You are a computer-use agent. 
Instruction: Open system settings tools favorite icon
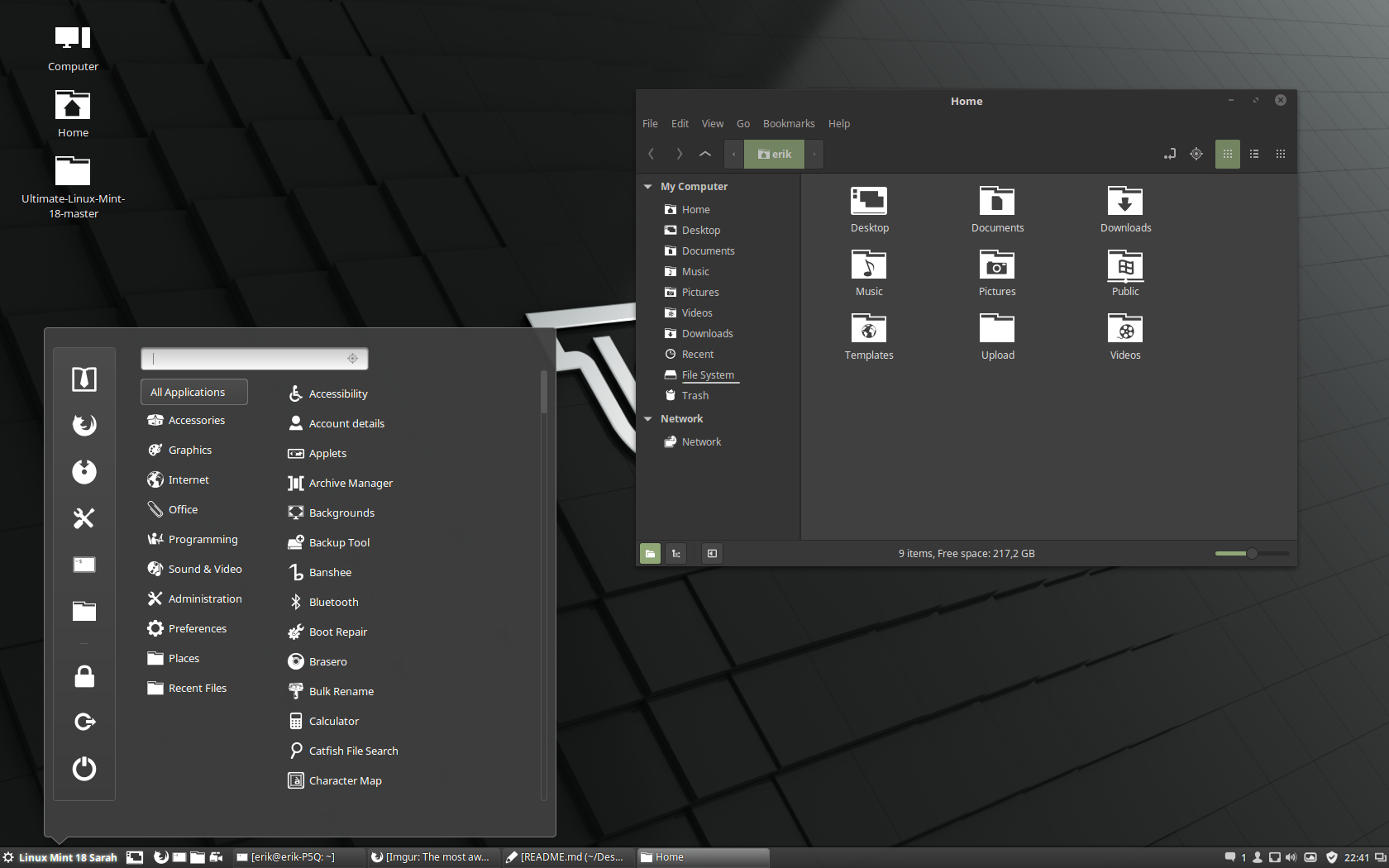point(84,518)
